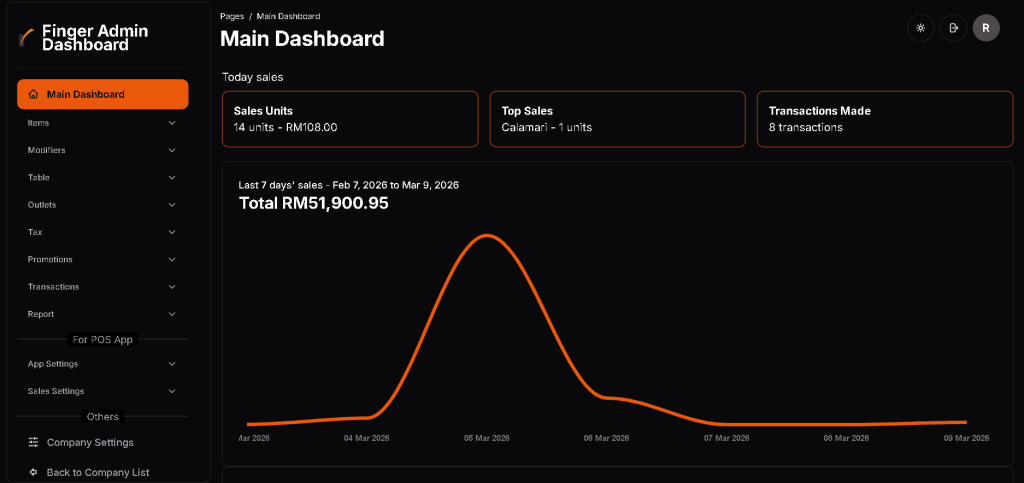Screen dimensions: 1024x483
Task: Click the home icon beside Main Dashboard
Action: (34, 94)
